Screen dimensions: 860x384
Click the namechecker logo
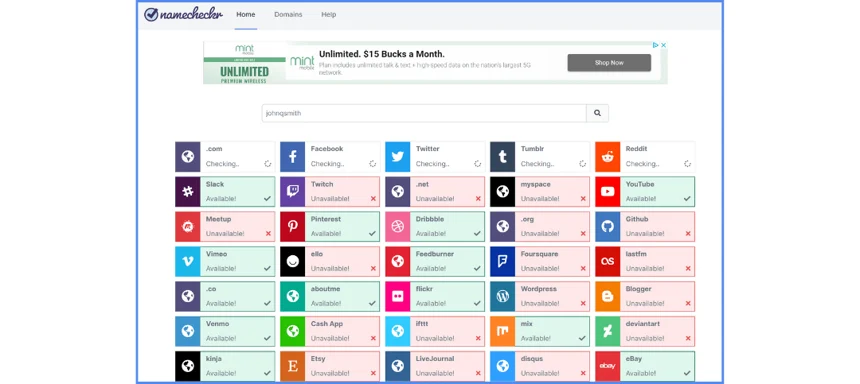coord(183,14)
